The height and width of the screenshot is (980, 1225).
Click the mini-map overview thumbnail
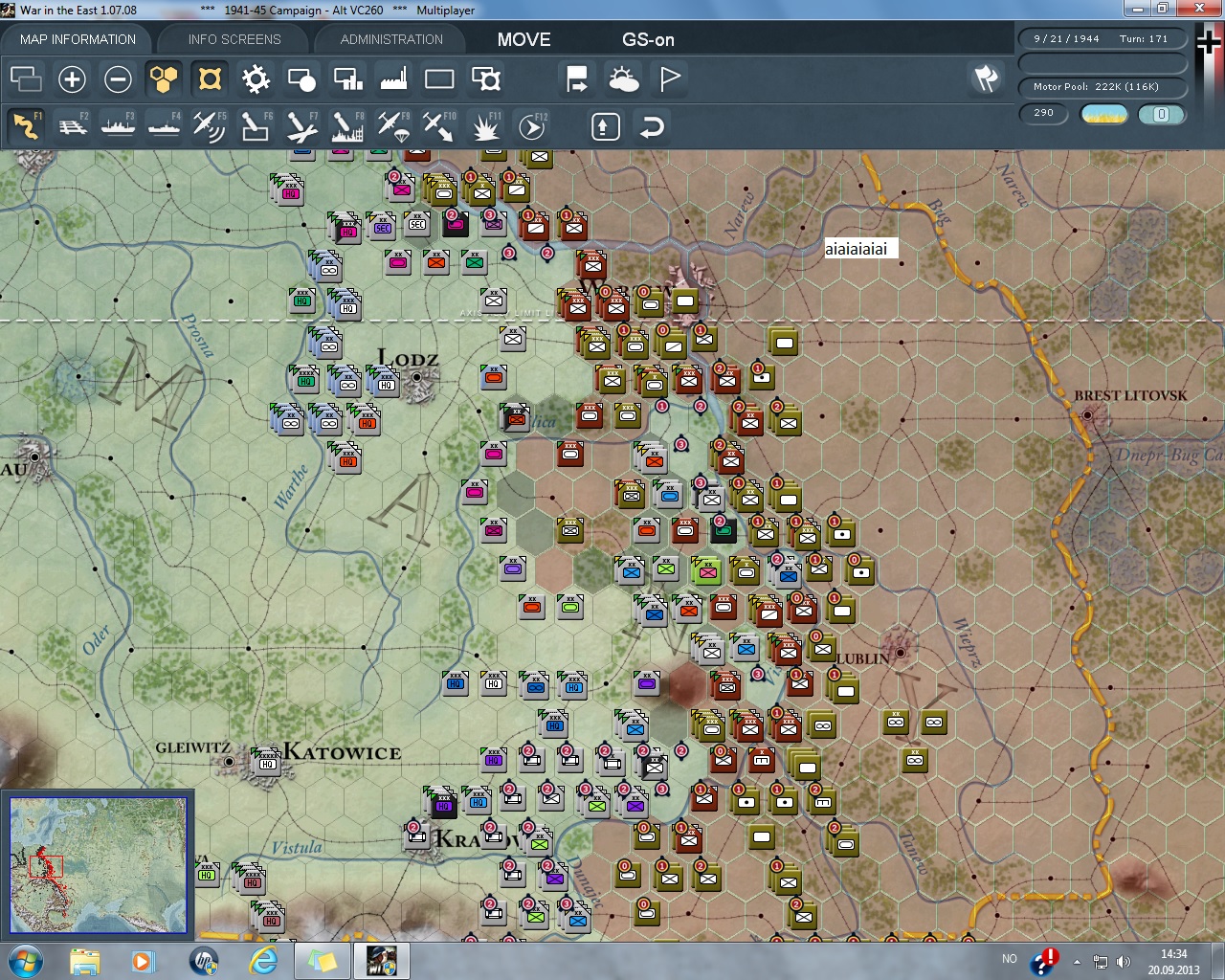98,864
